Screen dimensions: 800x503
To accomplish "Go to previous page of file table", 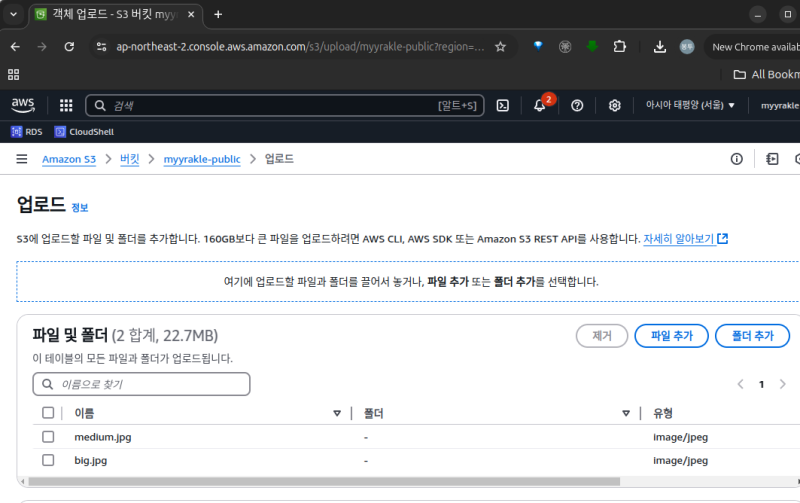I will tap(740, 384).
